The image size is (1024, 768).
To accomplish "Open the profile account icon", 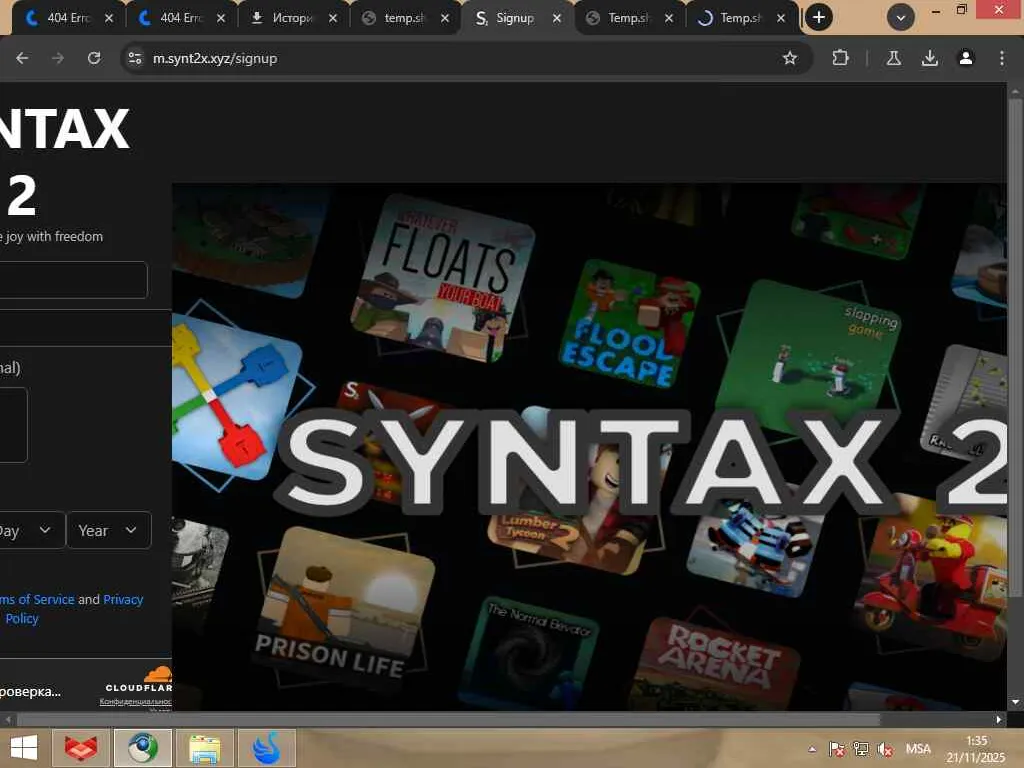I will click(x=966, y=58).
